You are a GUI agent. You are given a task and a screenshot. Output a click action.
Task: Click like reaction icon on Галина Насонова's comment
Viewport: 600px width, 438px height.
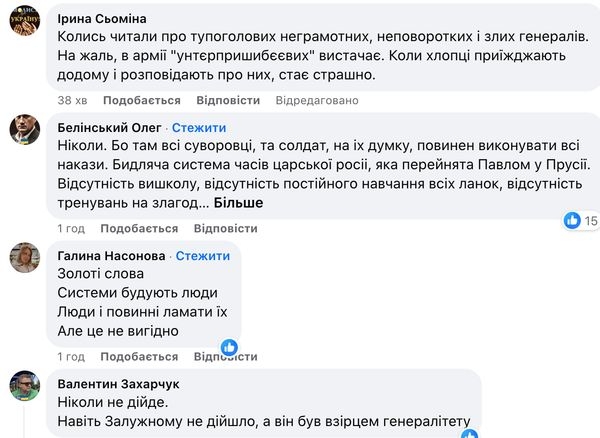tap(228, 347)
